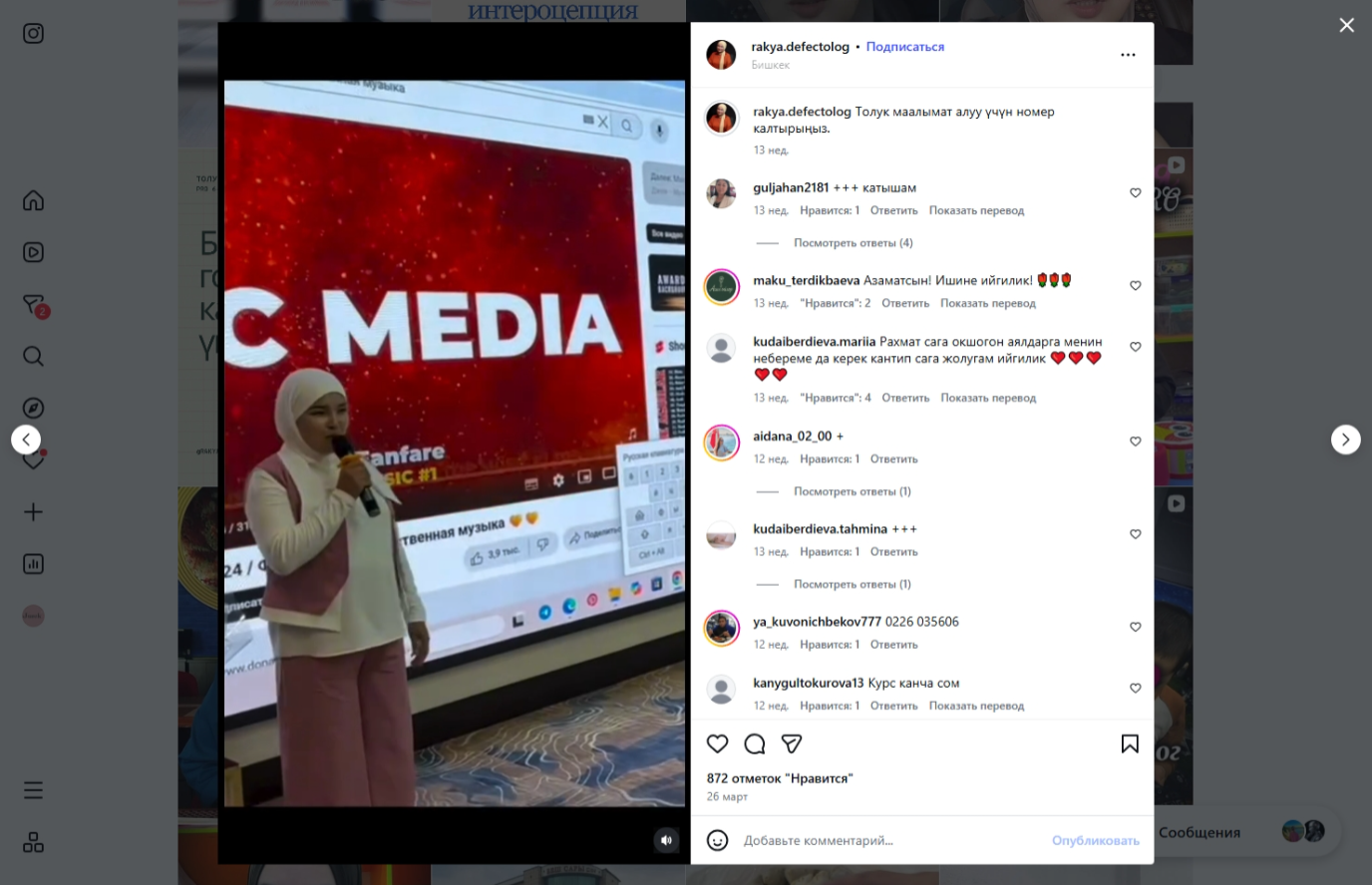The height and width of the screenshot is (885, 1372).
Task: Open direct messages icon with badge
Action: pyautogui.click(x=35, y=305)
